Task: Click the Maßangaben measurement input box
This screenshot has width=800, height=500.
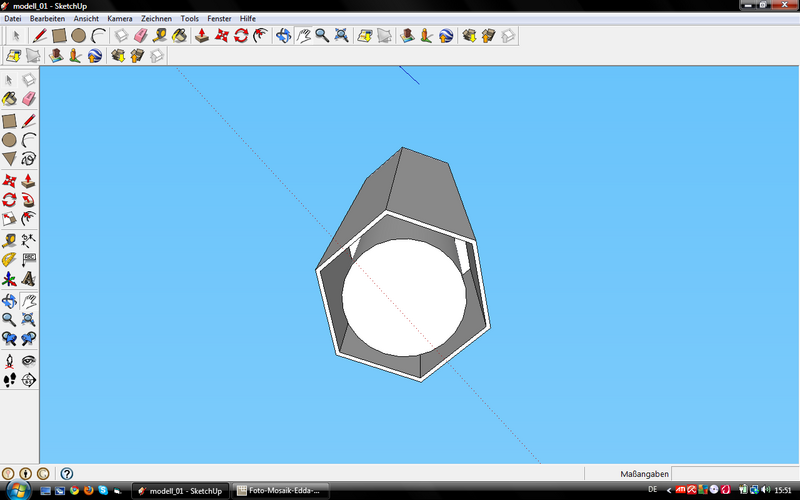Action: [x=735, y=473]
